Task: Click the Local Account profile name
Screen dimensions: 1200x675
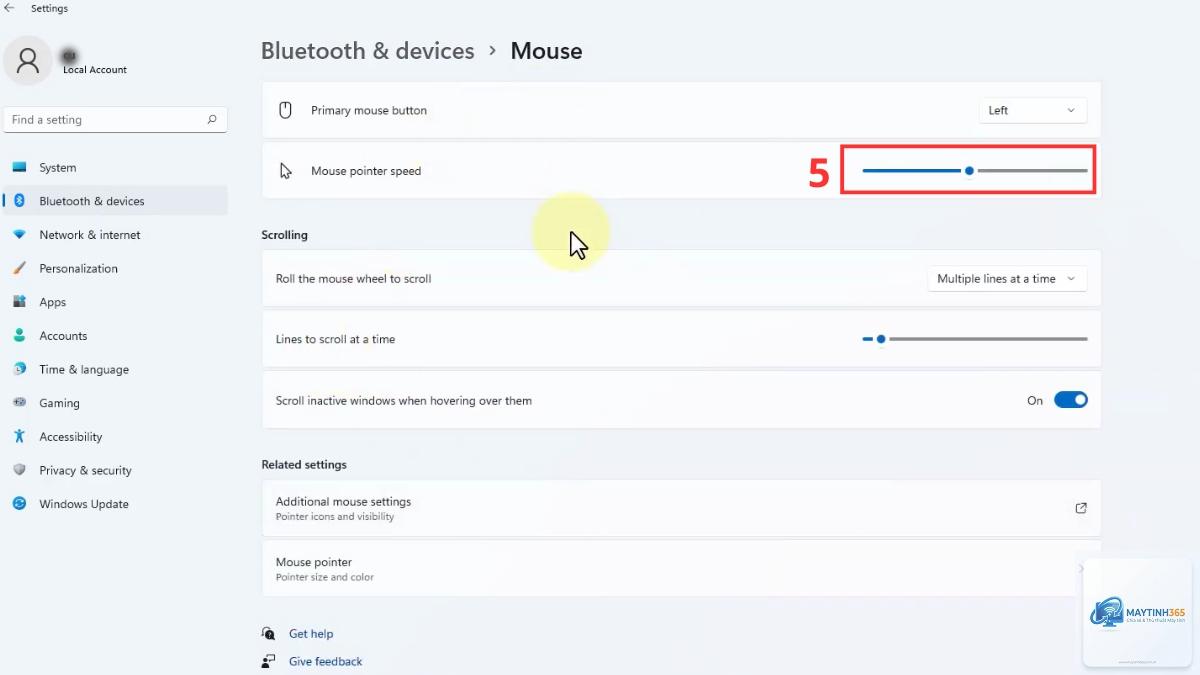Action: point(95,70)
